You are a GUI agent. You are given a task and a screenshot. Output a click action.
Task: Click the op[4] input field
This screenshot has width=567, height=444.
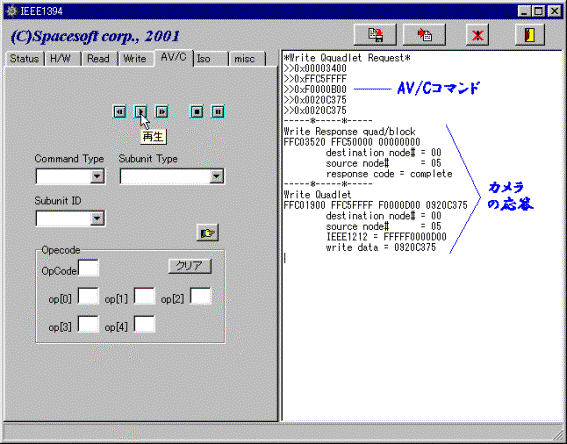[x=145, y=324]
